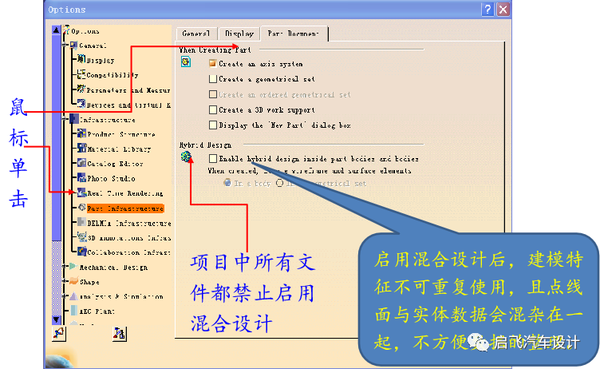Select the DELMIA Infrastructure icon
The width and height of the screenshot is (600, 369).
(82, 222)
